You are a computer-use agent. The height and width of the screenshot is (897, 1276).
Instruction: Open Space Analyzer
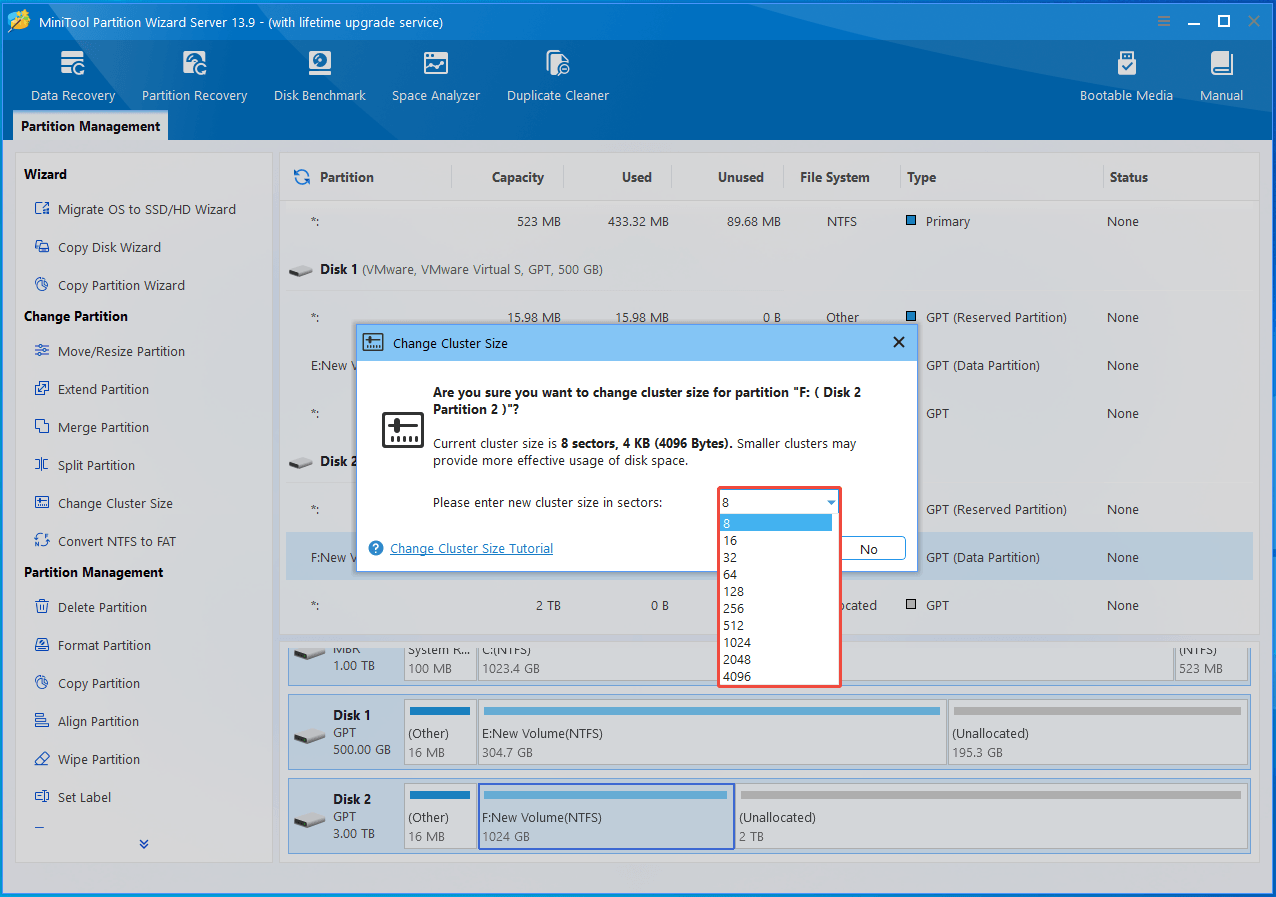436,77
